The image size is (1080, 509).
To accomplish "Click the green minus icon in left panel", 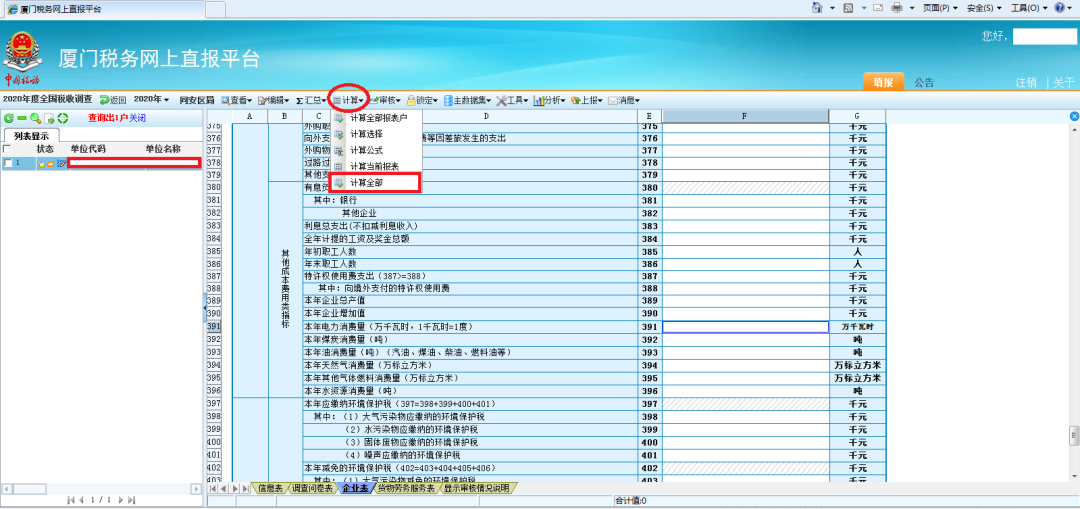I will click(x=21, y=118).
